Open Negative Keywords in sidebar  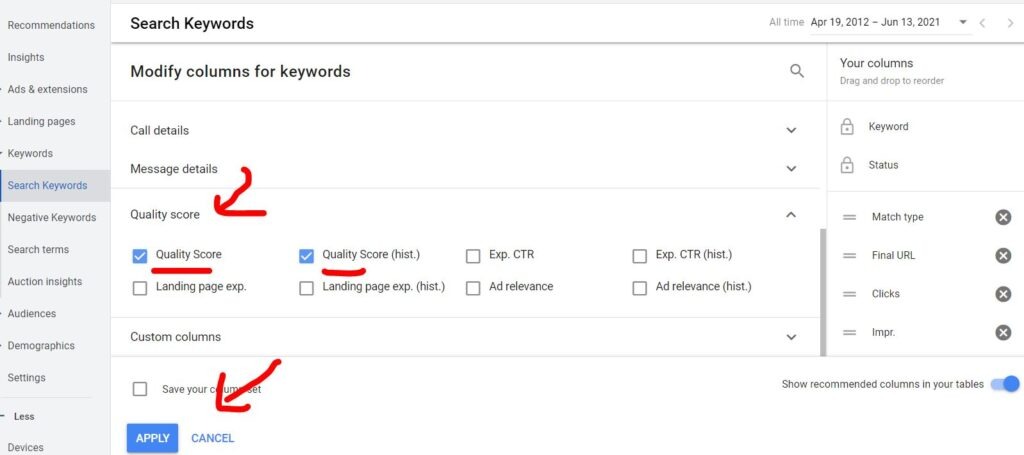click(52, 218)
